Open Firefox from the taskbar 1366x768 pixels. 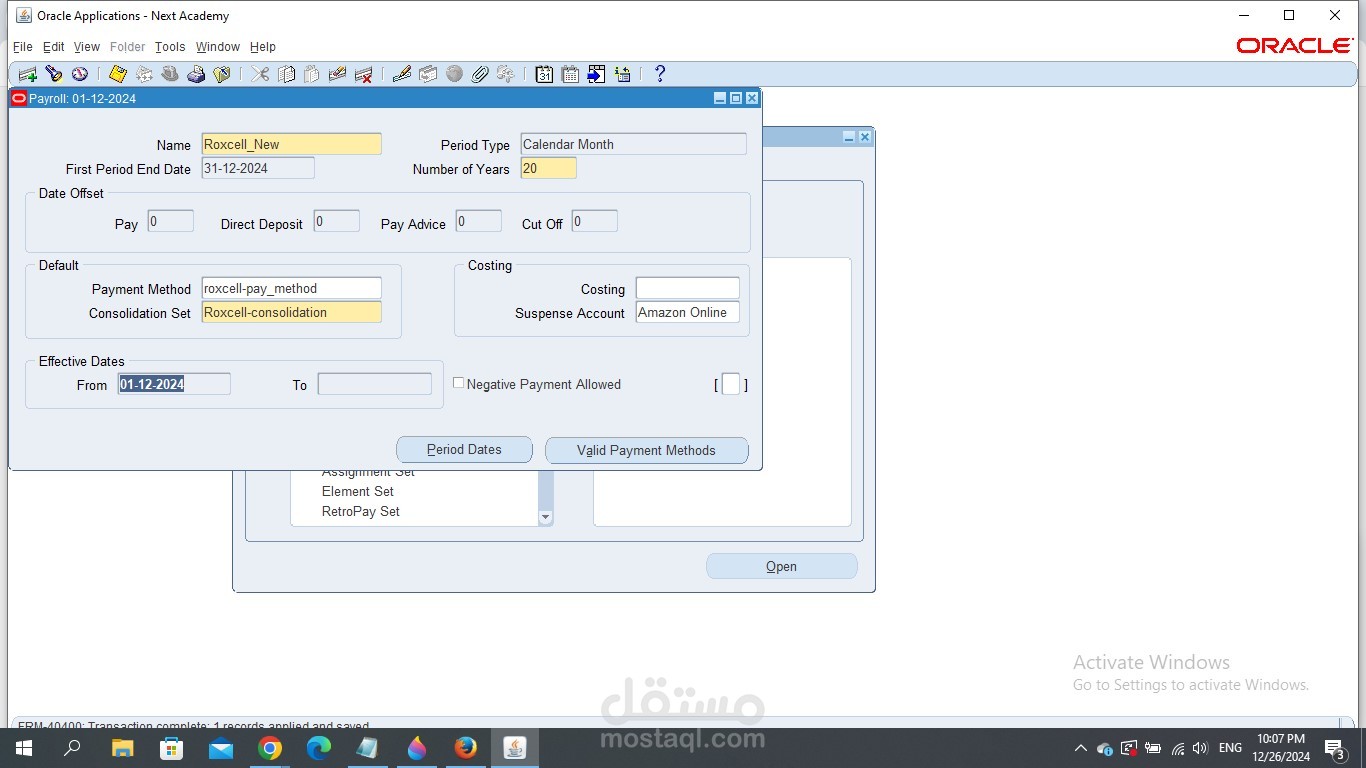point(466,748)
